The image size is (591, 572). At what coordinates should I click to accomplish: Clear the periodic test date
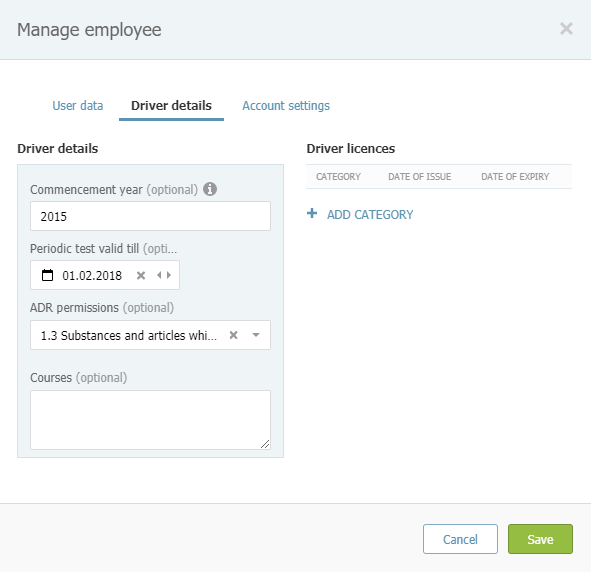point(141,275)
